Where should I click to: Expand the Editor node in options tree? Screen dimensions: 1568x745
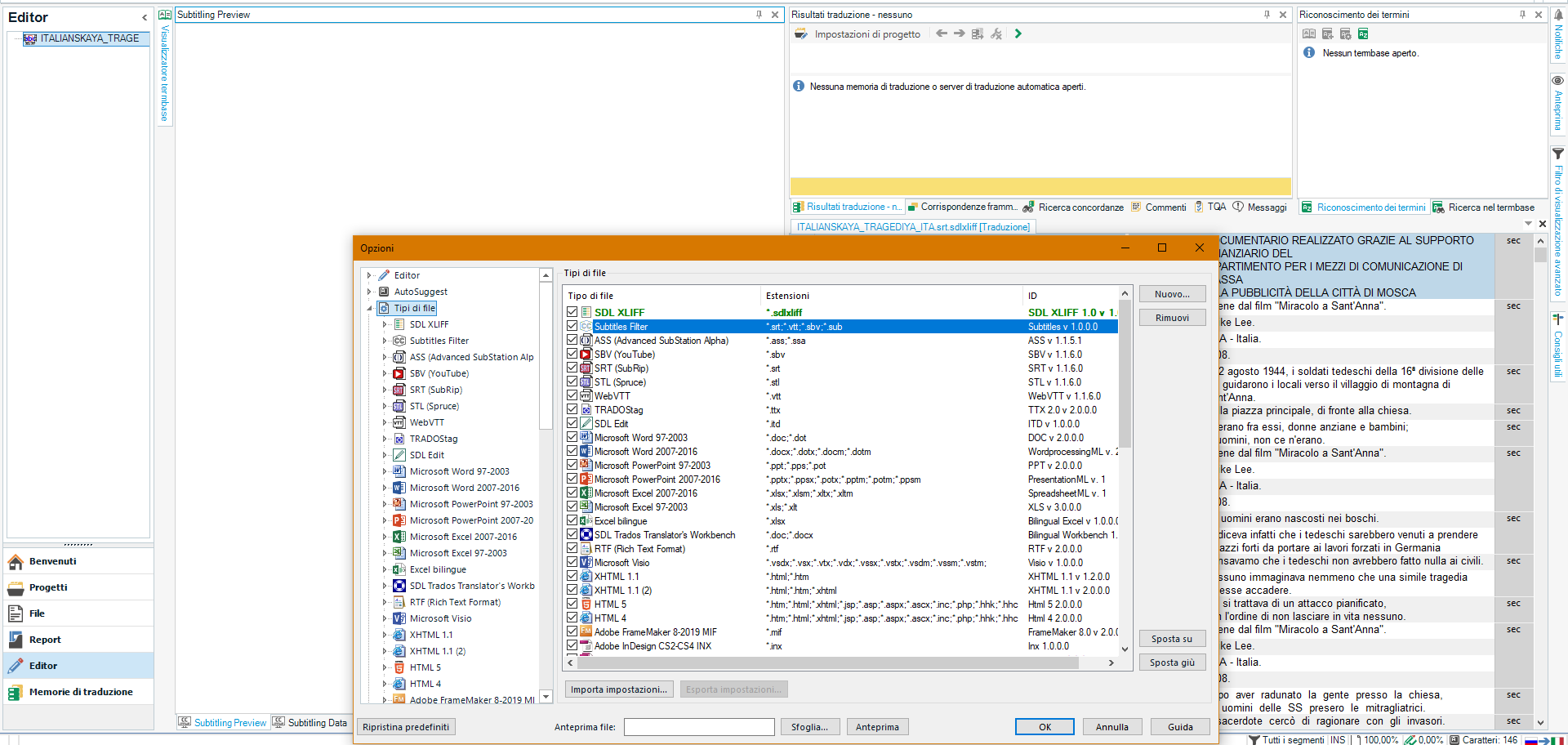[369, 275]
